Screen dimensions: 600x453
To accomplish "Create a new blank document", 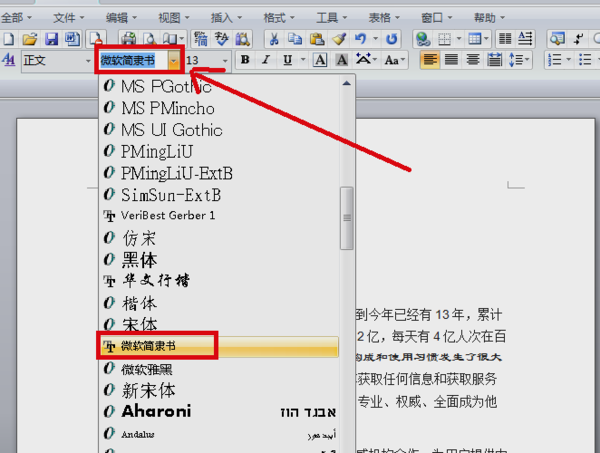I will coord(8,39).
